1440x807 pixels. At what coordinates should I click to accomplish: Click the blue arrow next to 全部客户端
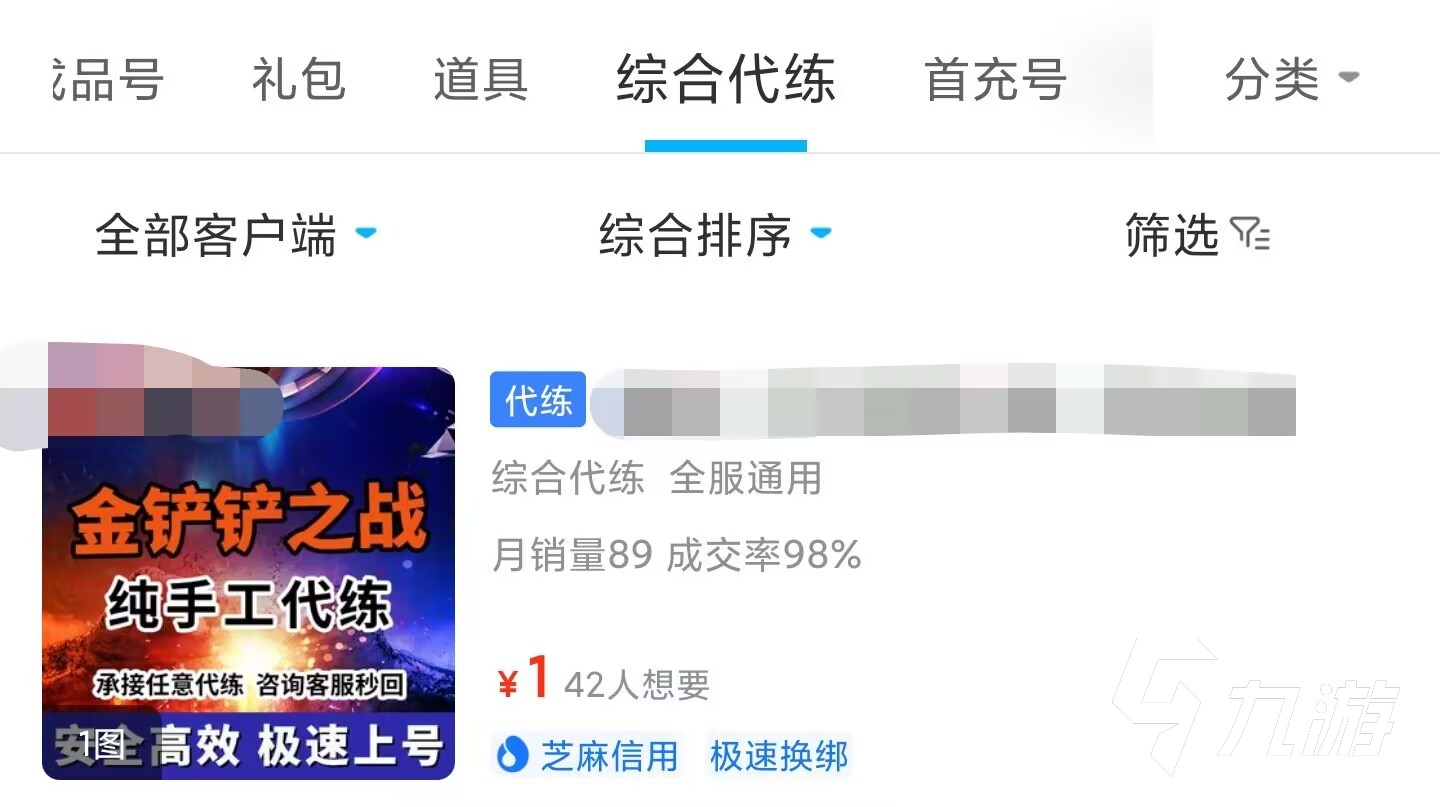coord(366,233)
